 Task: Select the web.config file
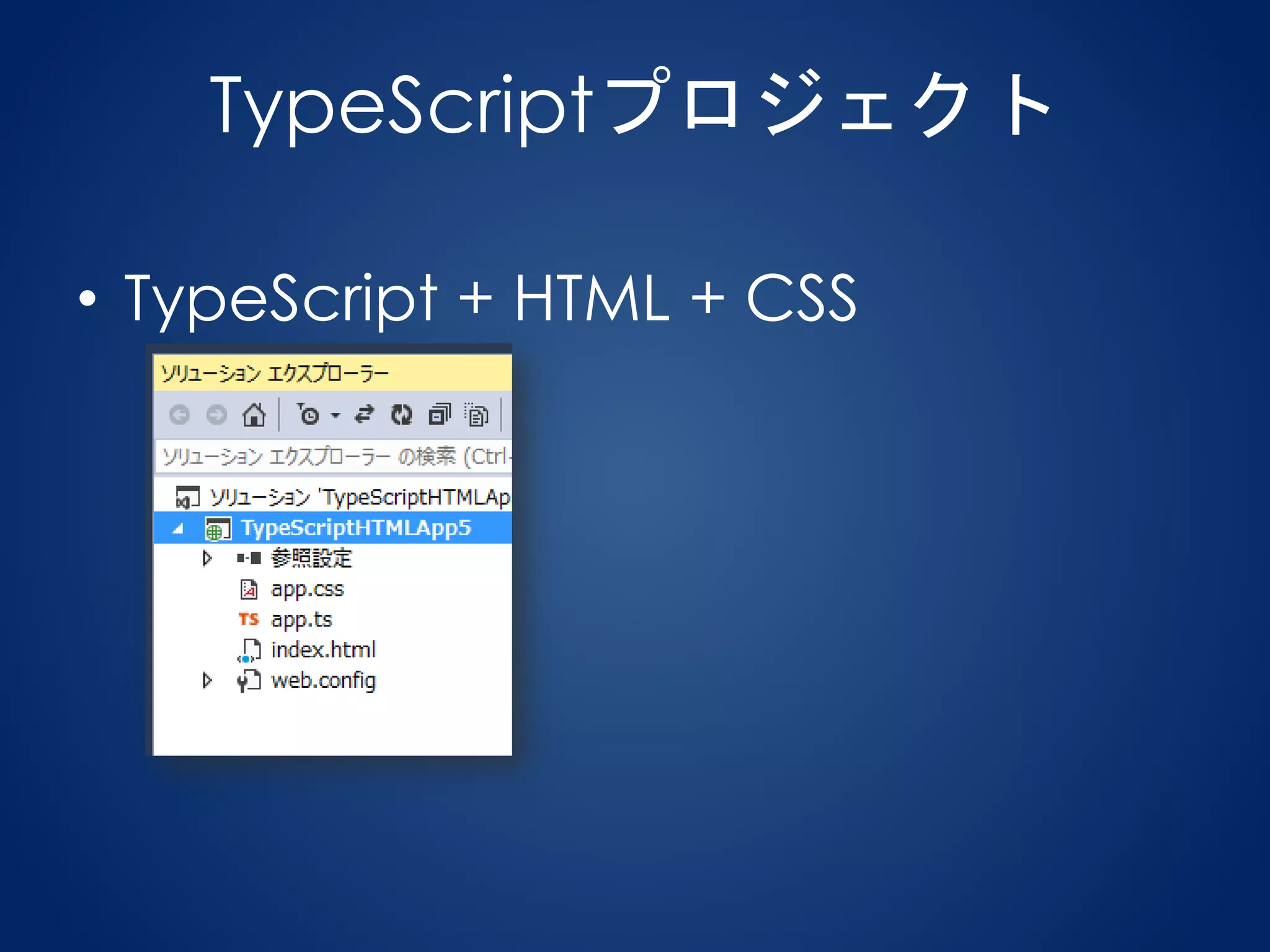point(323,681)
